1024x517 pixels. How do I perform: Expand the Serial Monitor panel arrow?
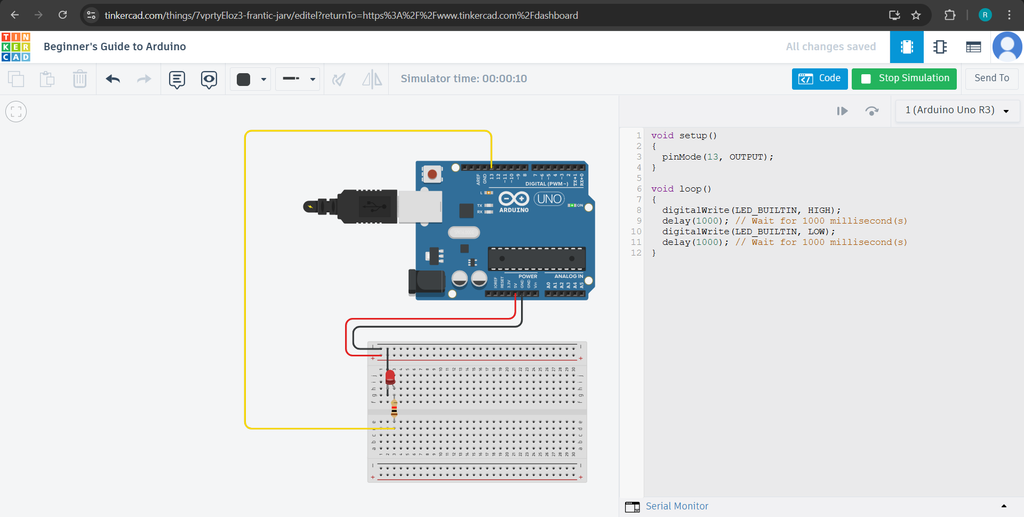[x=1004, y=507]
